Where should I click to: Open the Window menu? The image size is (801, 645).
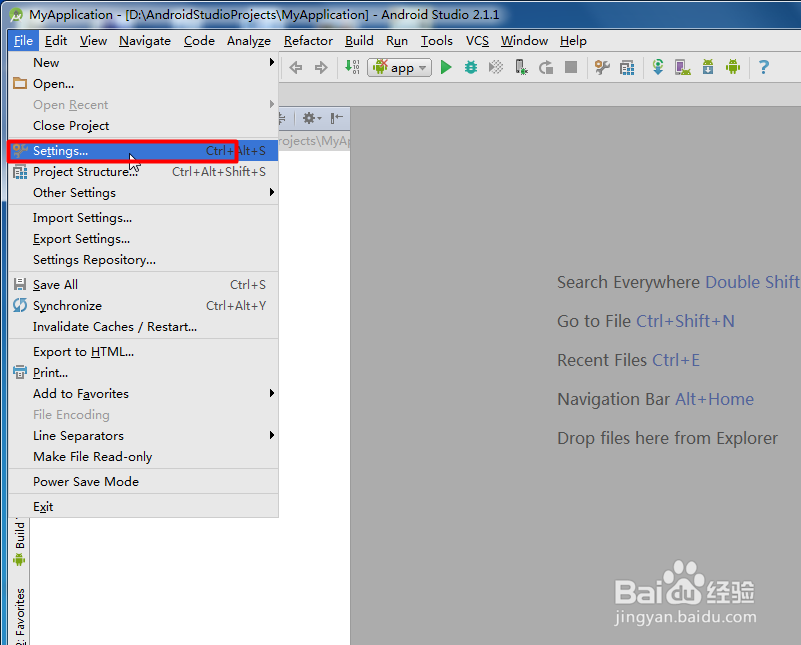(524, 40)
